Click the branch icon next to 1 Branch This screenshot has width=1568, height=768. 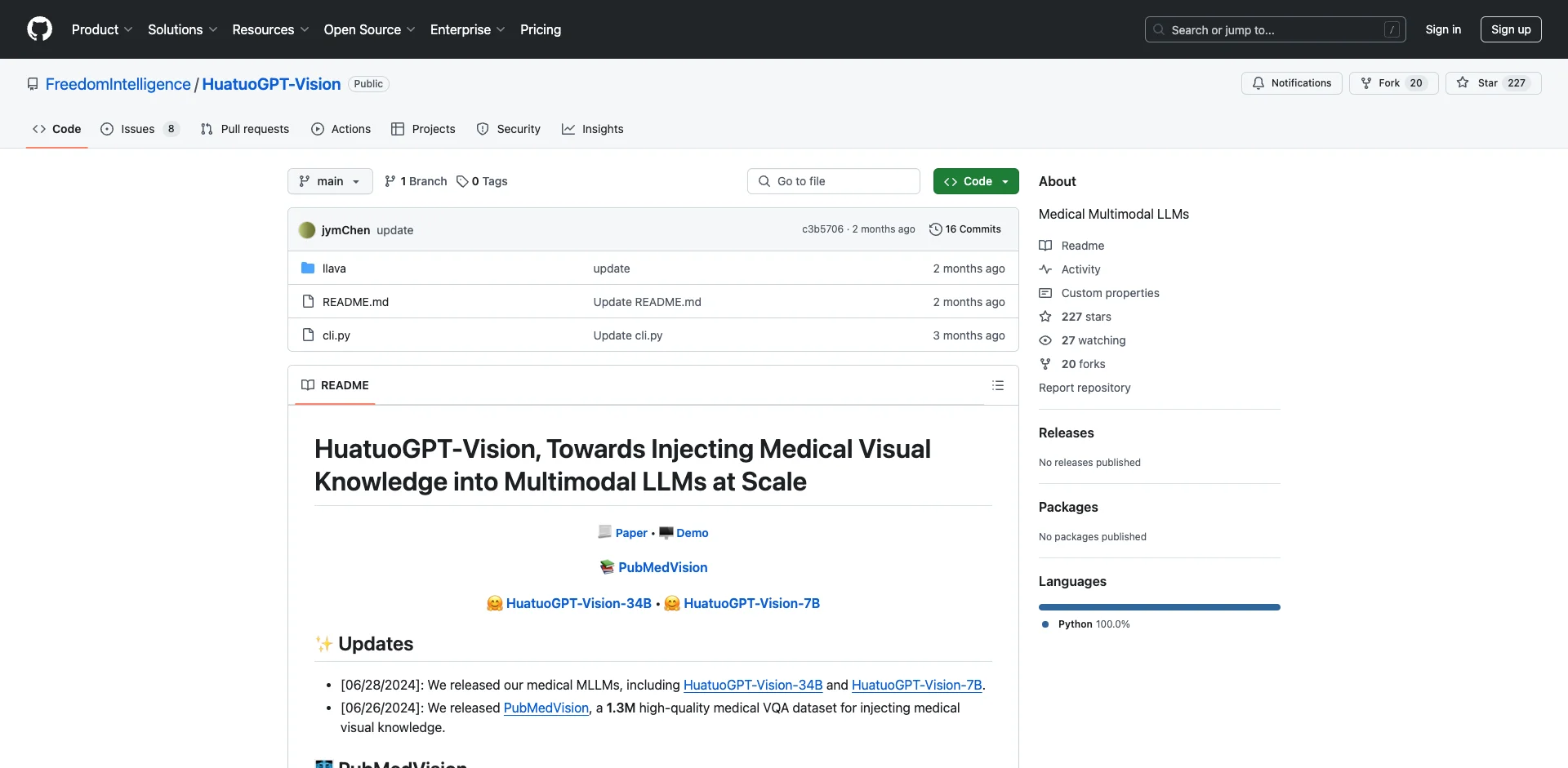[x=390, y=181]
